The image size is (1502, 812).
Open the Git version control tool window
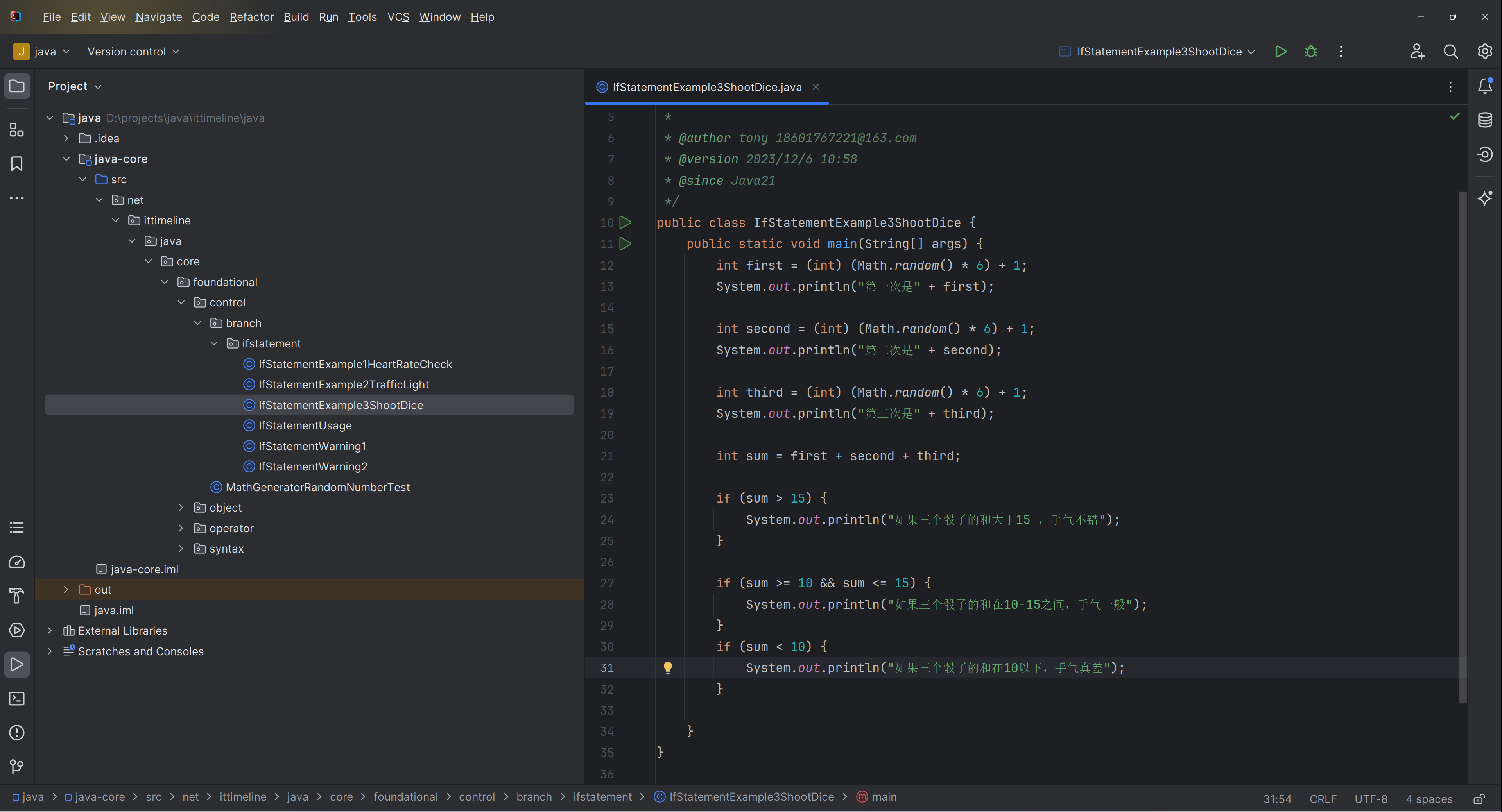(x=17, y=767)
